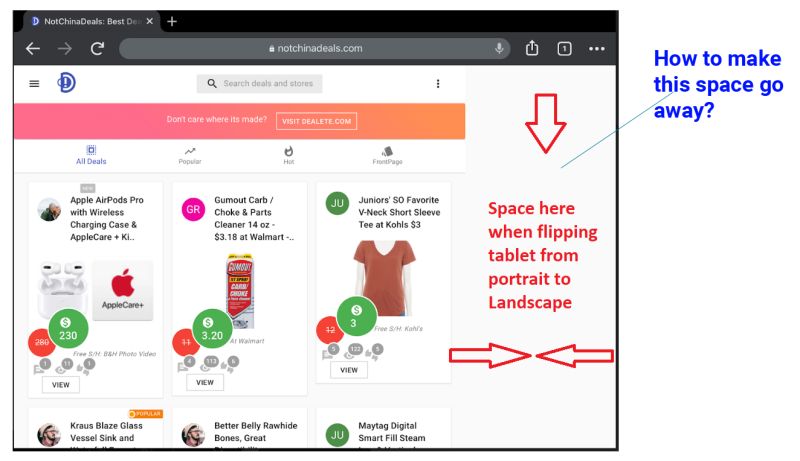Click the comments icon on the Kohls tee deal
Screen dimensions: 800x461
tap(330, 352)
